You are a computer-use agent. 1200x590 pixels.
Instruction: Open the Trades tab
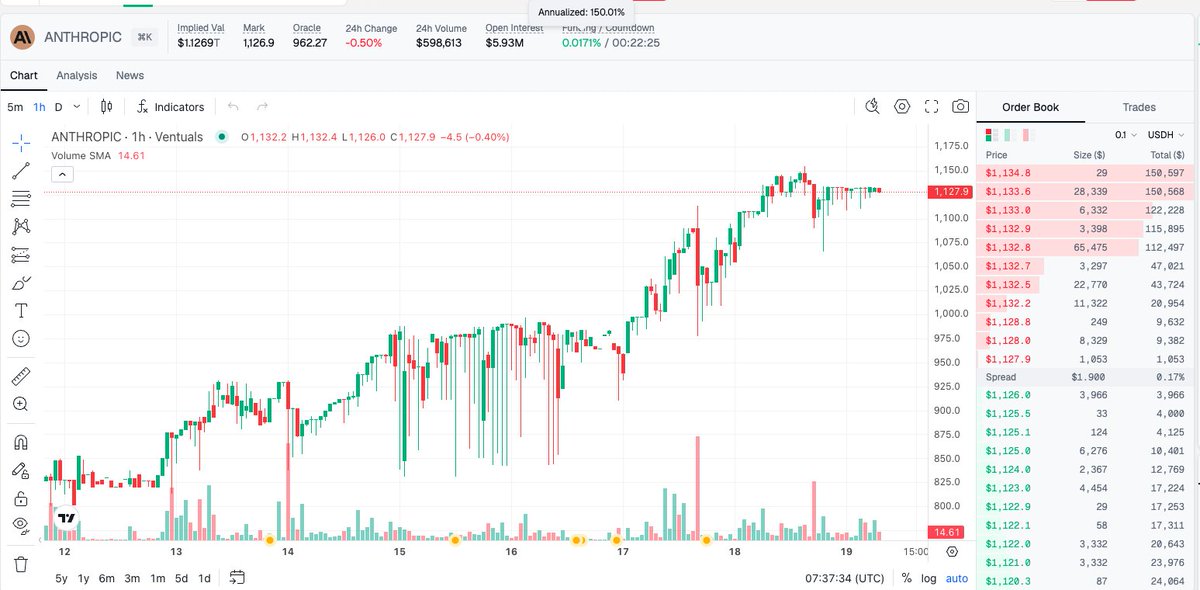(x=1139, y=107)
